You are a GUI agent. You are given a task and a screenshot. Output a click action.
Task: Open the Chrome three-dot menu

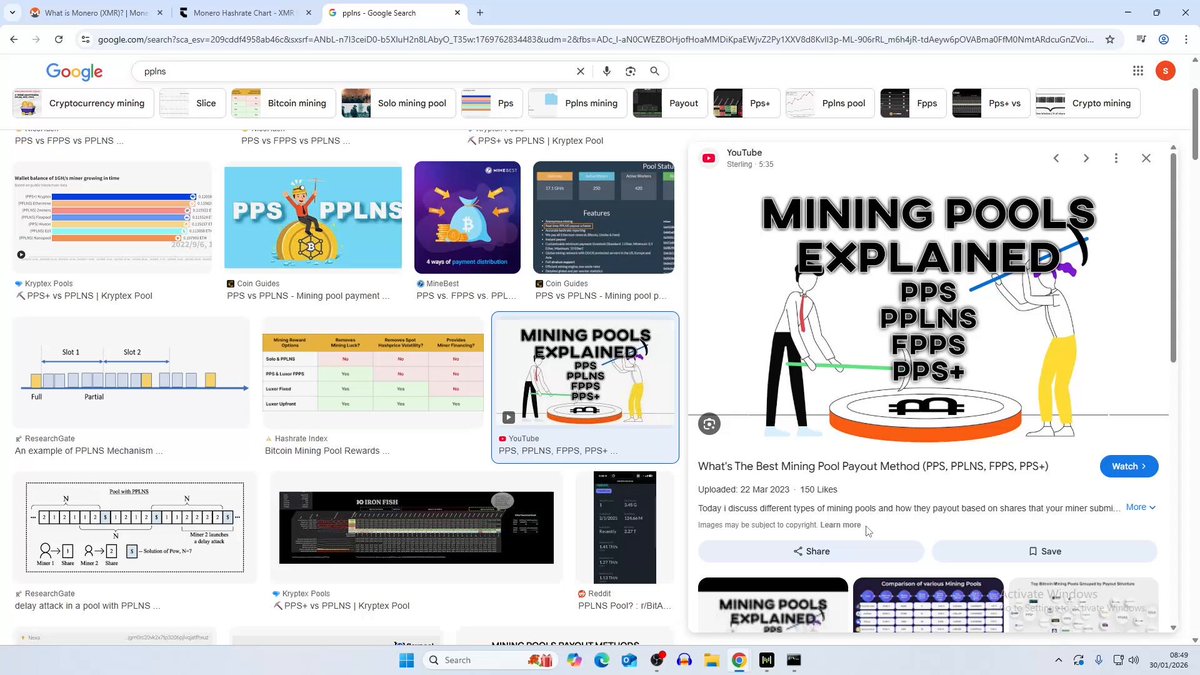(x=1186, y=39)
